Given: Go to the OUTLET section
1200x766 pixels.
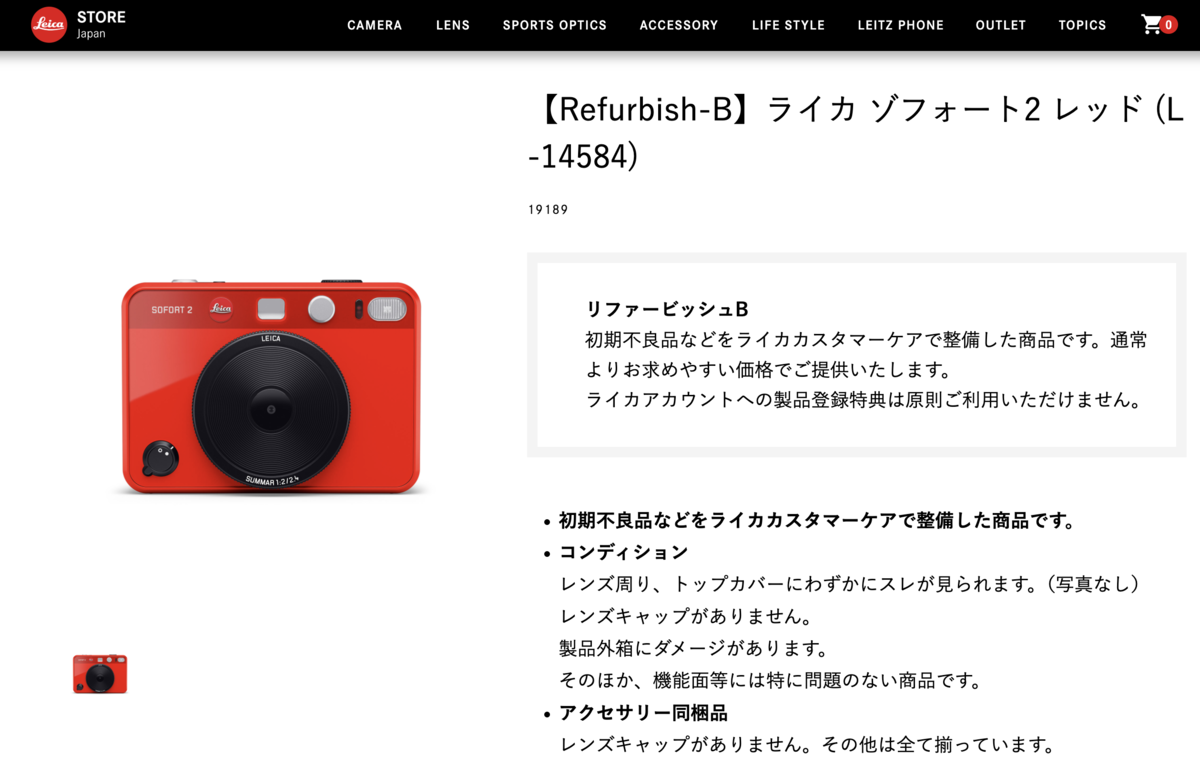Looking at the screenshot, I should [1001, 25].
